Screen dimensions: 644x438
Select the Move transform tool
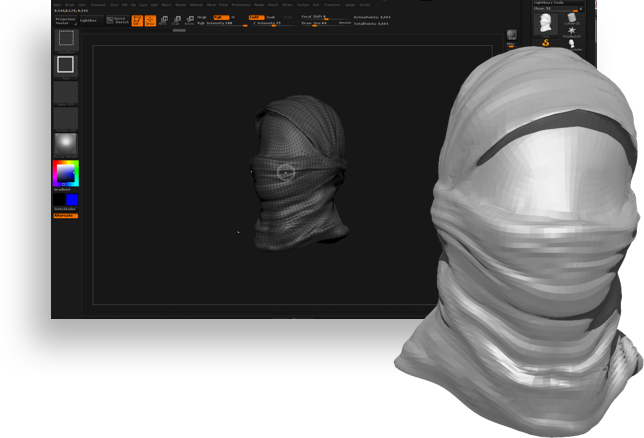tap(163, 20)
